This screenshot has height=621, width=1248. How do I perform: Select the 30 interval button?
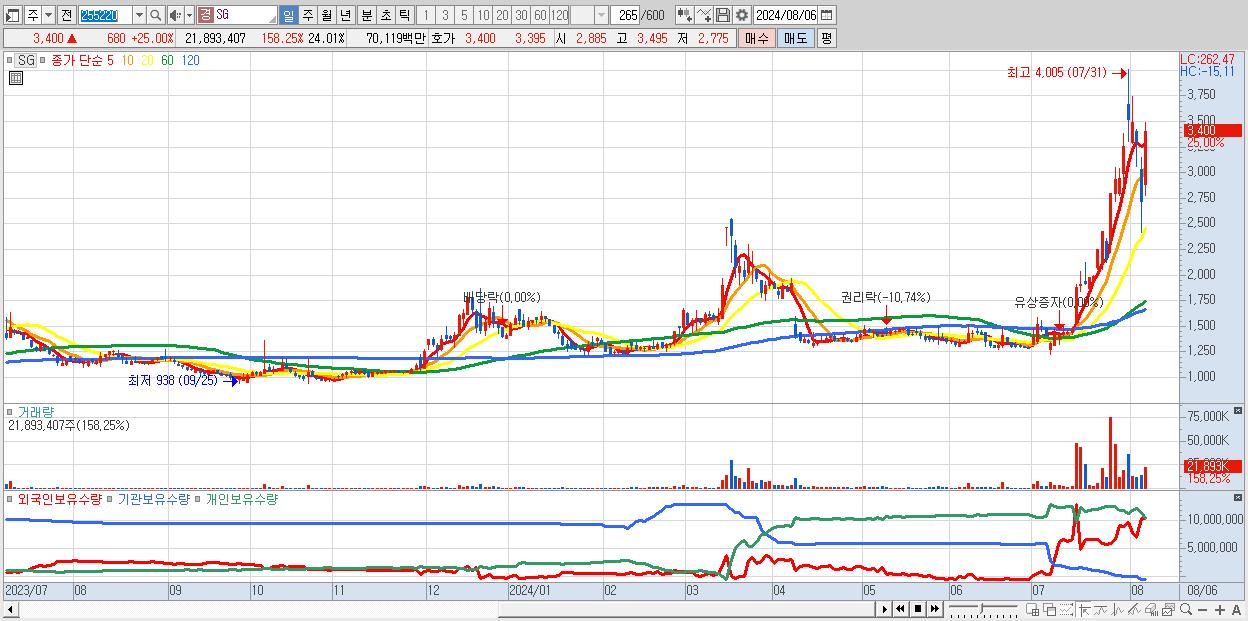tap(521, 15)
